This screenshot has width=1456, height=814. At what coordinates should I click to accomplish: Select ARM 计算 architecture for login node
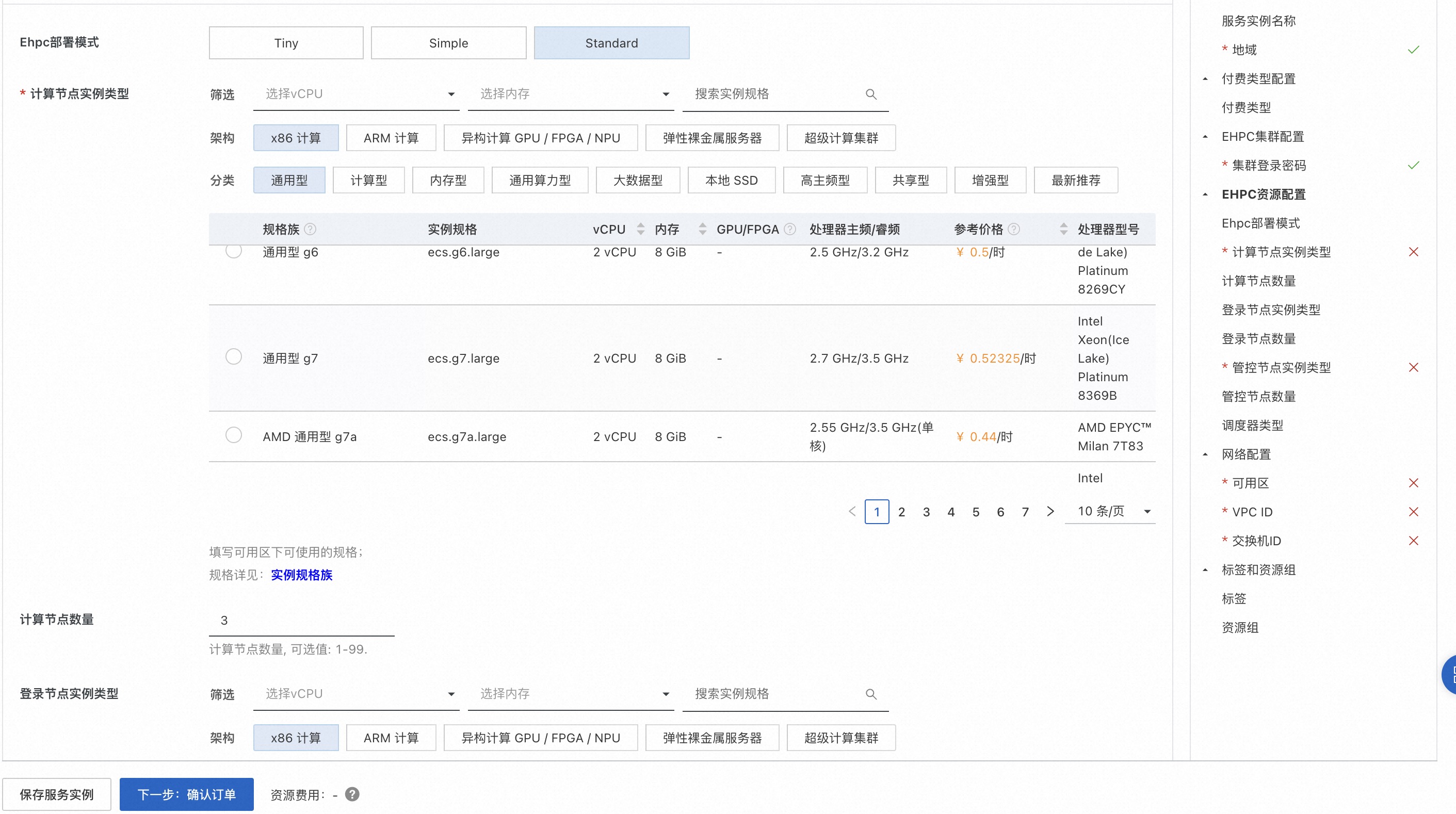pos(391,738)
